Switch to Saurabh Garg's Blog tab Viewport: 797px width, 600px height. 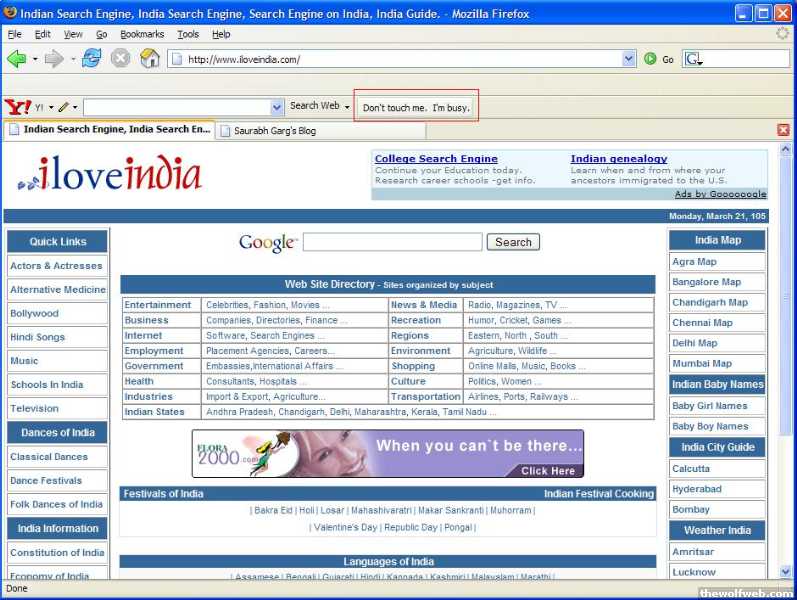tap(321, 131)
